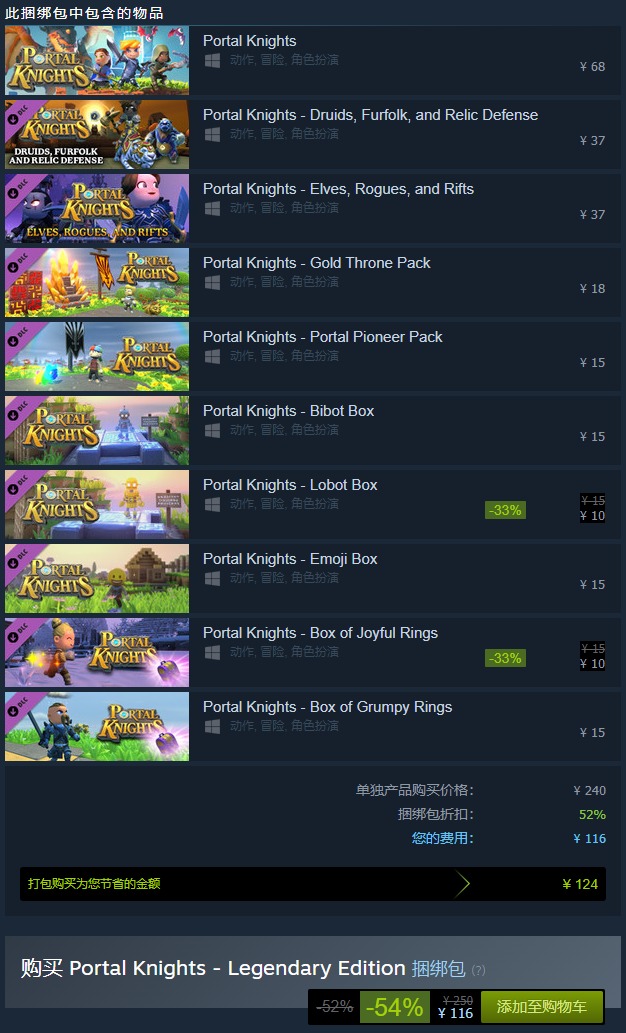Click Windows icon under Box of Grumpy Rings
The height and width of the screenshot is (1033, 626).
(212, 726)
